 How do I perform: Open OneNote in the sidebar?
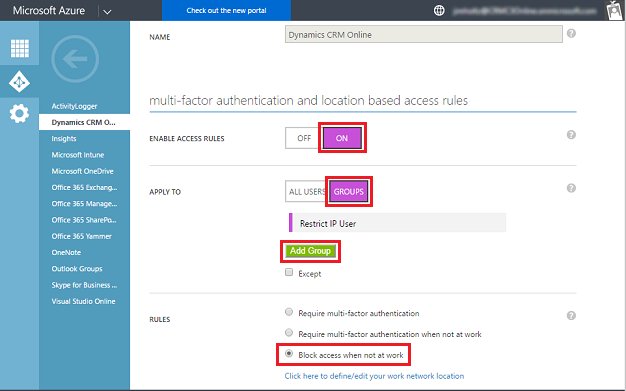click(x=66, y=253)
